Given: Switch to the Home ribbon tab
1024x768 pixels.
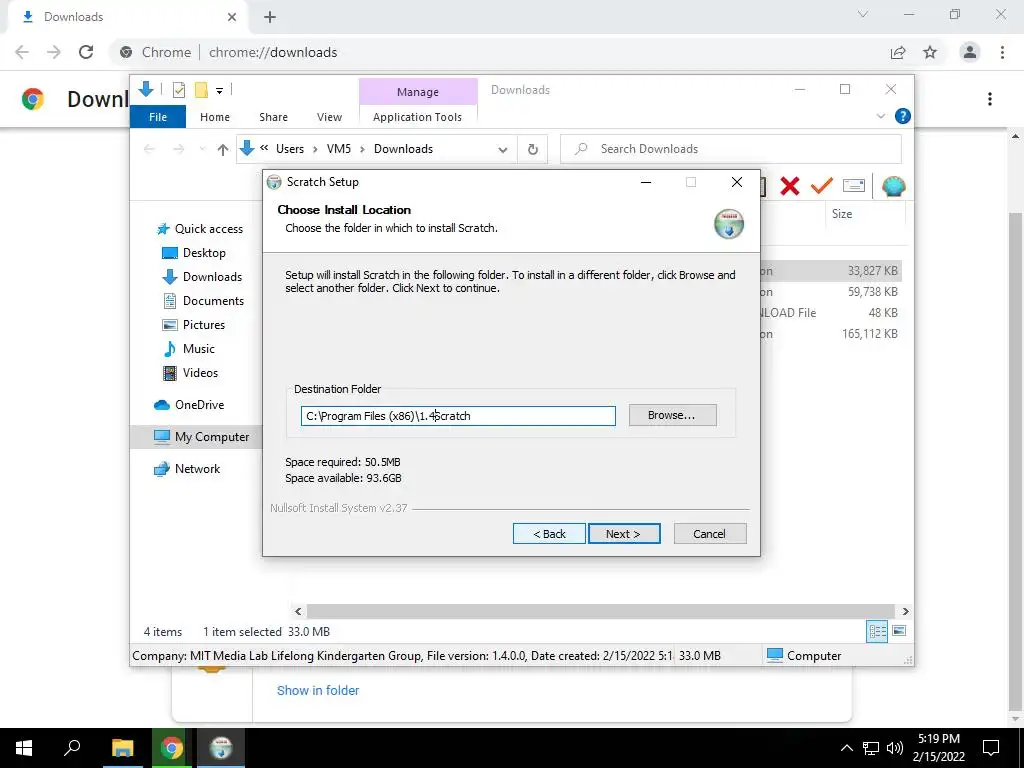Looking at the screenshot, I should coord(215,117).
